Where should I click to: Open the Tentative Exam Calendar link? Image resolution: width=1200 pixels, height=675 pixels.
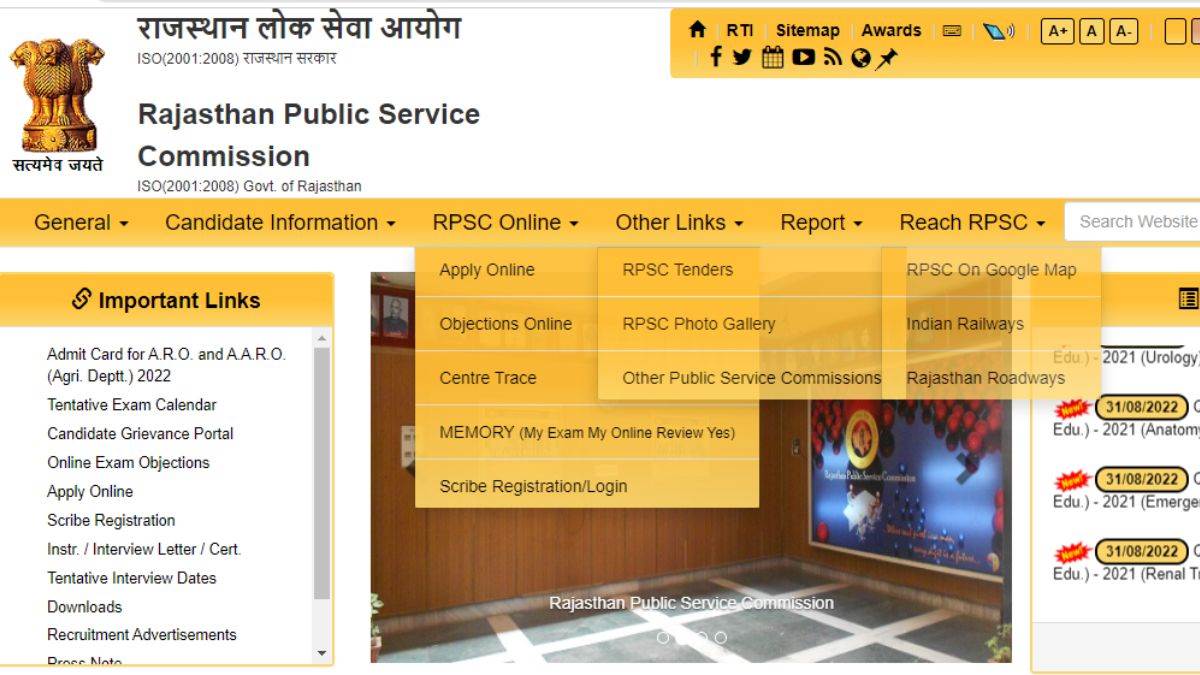(130, 404)
